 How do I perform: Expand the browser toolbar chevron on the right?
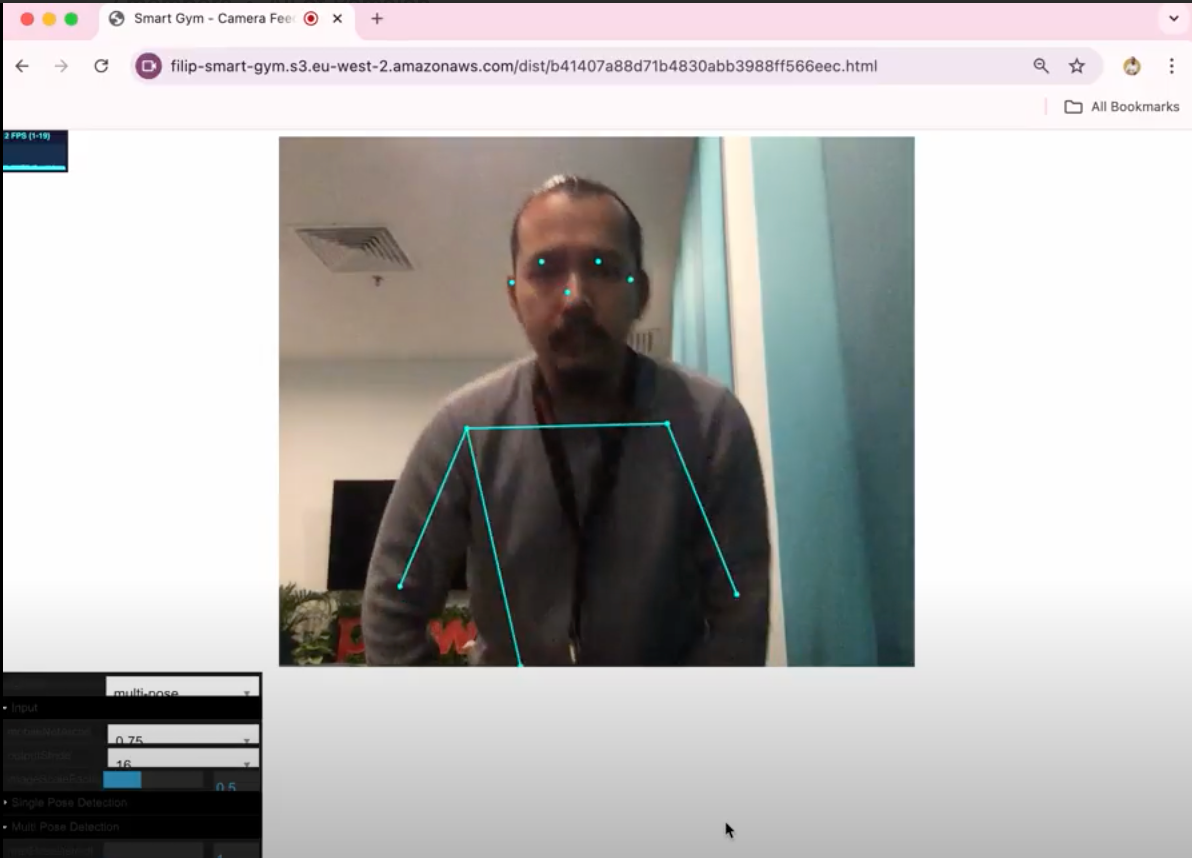click(x=1174, y=18)
